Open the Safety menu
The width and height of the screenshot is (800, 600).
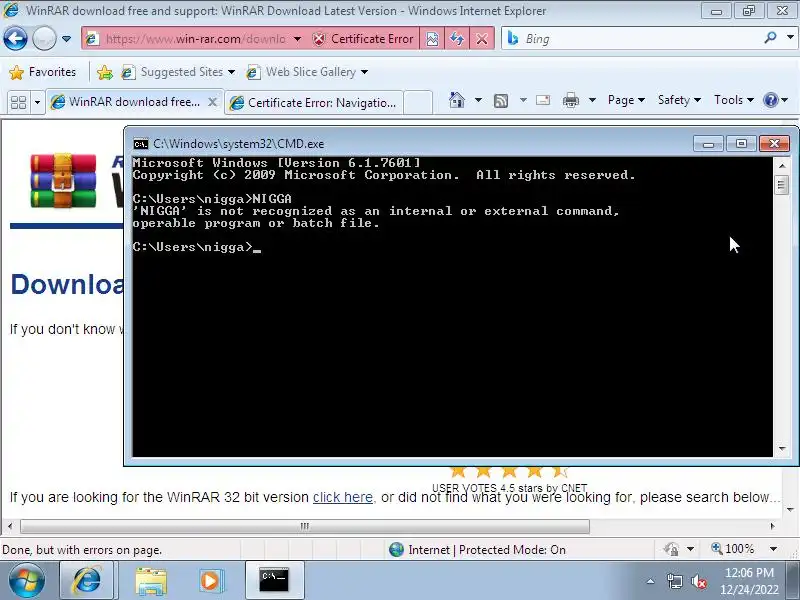click(679, 100)
